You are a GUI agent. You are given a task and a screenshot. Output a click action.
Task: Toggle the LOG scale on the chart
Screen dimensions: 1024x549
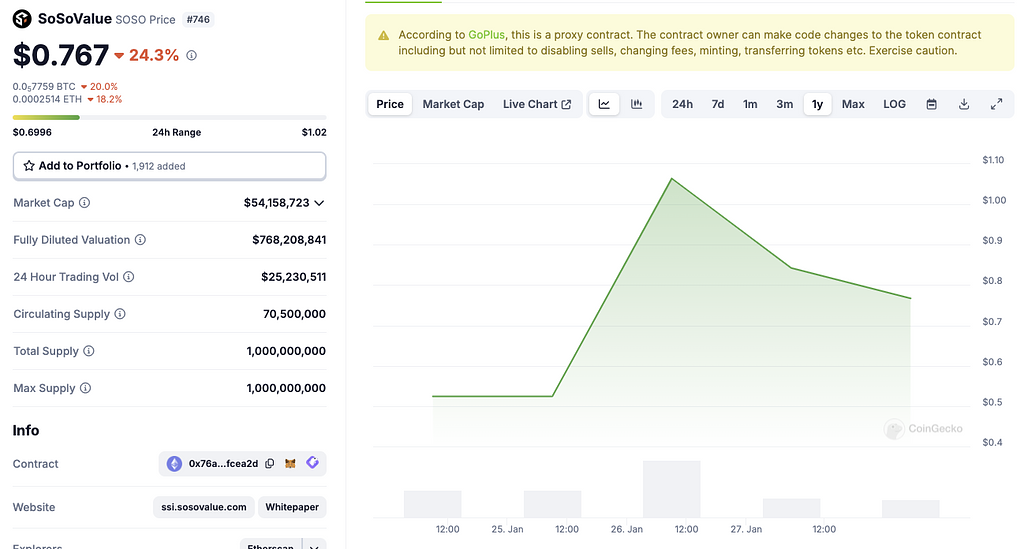[x=894, y=104]
